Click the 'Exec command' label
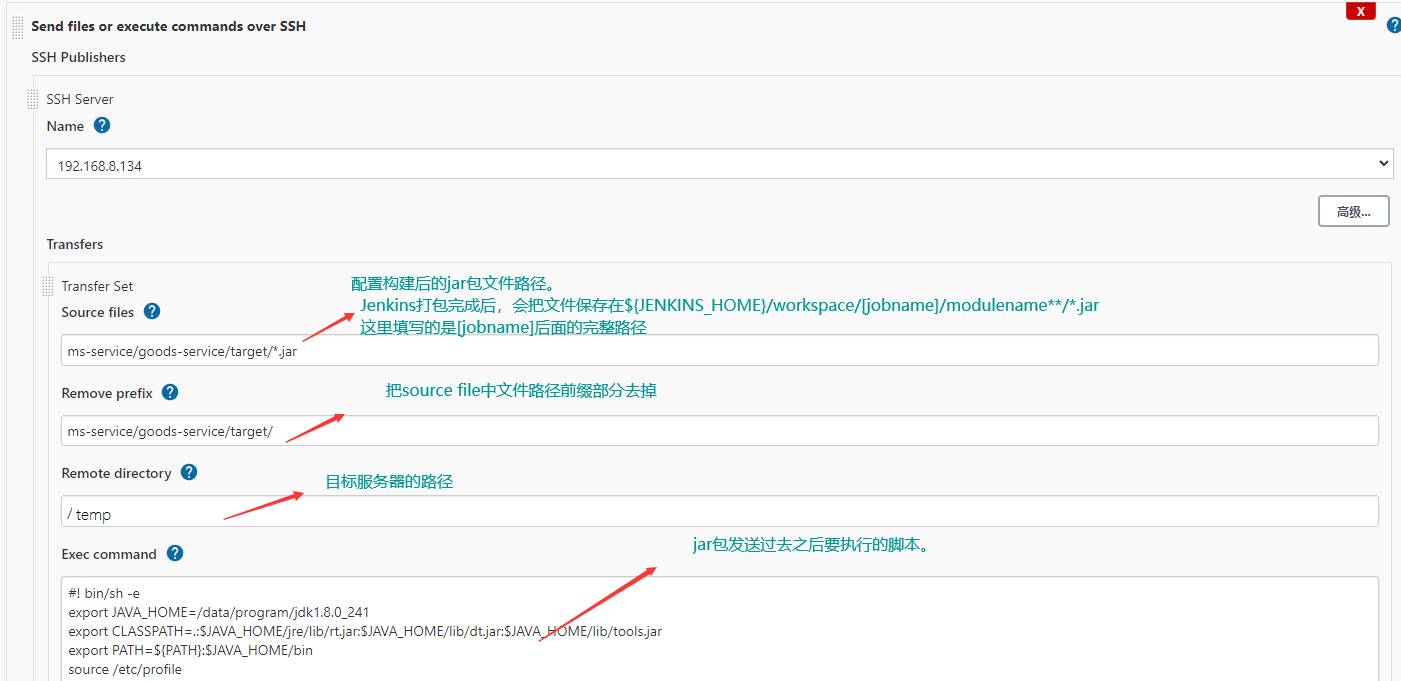 109,554
